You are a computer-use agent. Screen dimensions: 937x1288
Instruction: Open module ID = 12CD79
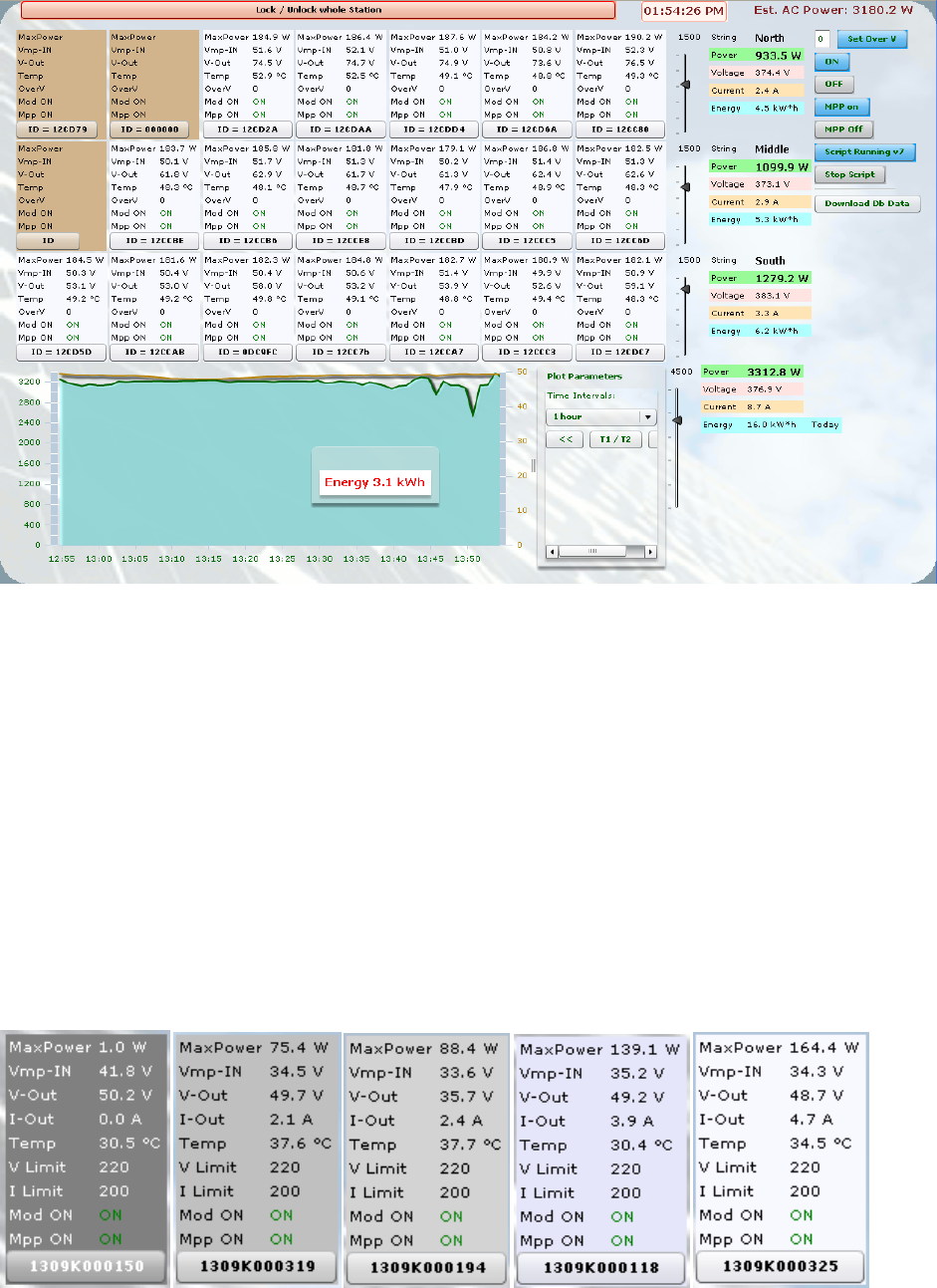(x=59, y=129)
